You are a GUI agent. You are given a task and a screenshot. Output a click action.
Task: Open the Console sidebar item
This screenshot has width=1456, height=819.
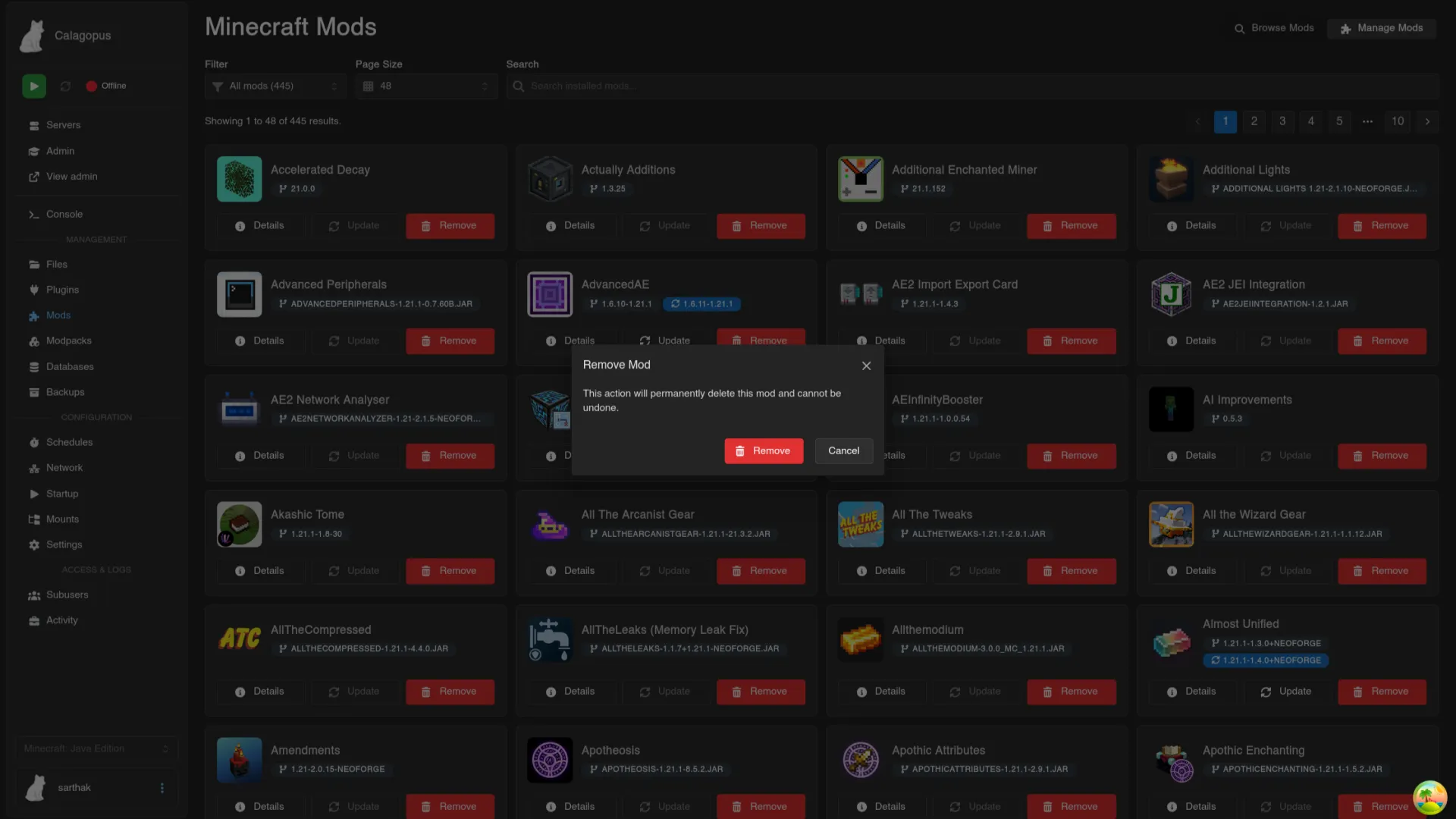pos(64,215)
